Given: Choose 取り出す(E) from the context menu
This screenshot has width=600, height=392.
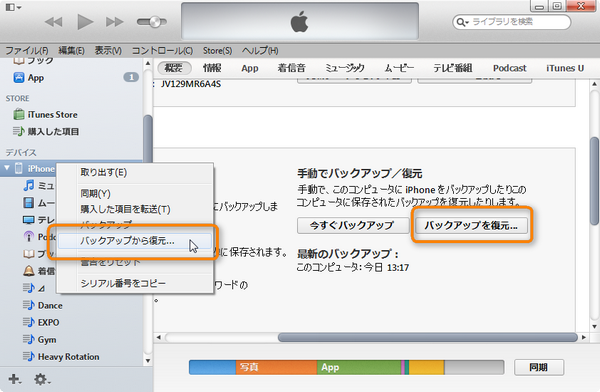Looking at the screenshot, I should click(x=135, y=172).
